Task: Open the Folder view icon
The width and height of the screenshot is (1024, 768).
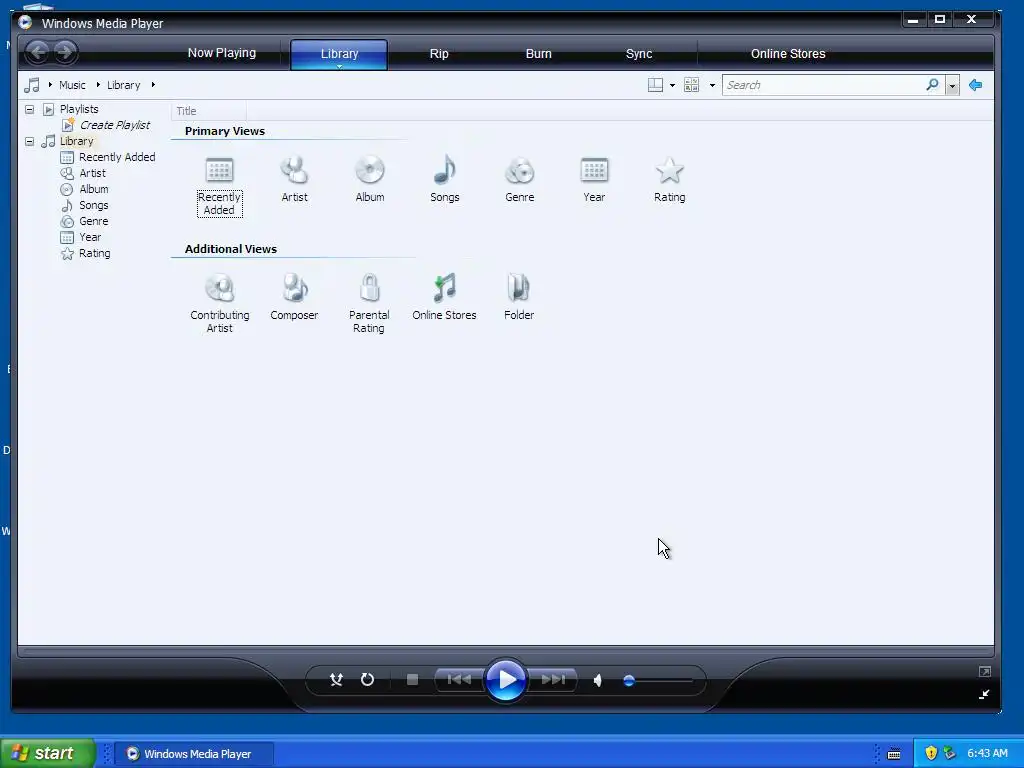Action: [519, 288]
